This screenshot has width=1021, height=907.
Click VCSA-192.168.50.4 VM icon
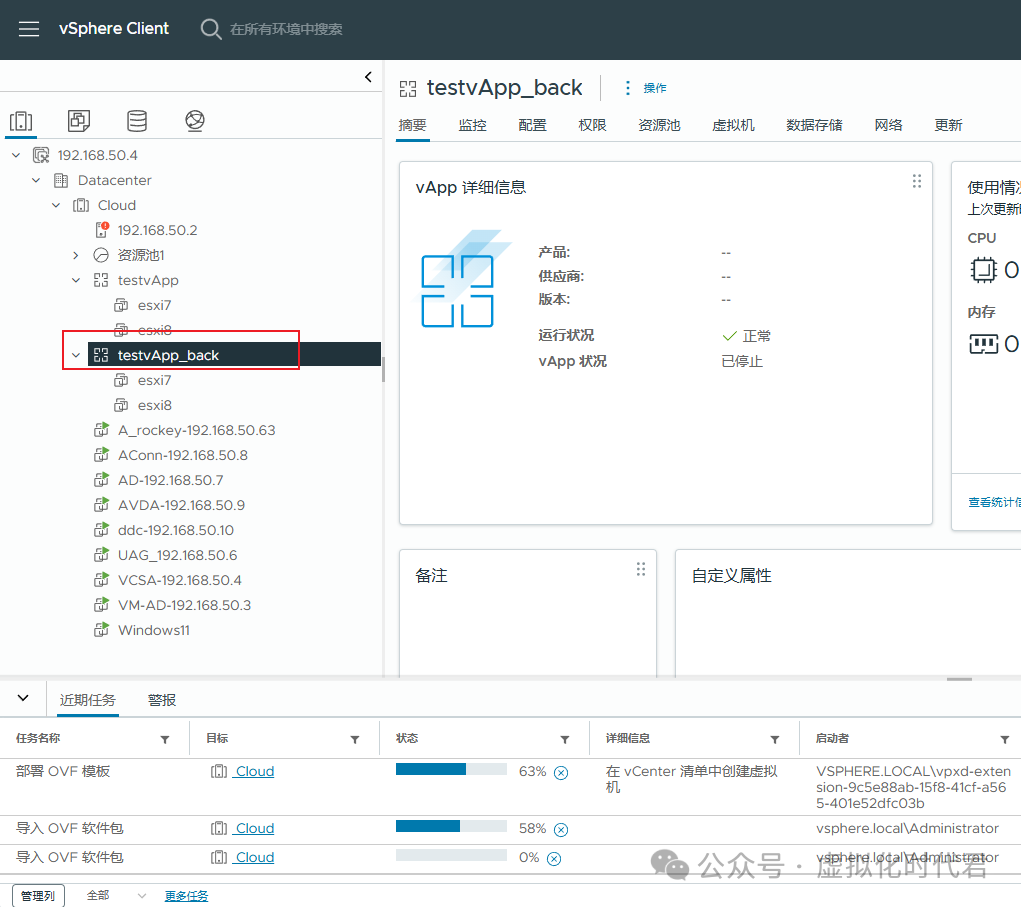tap(101, 580)
